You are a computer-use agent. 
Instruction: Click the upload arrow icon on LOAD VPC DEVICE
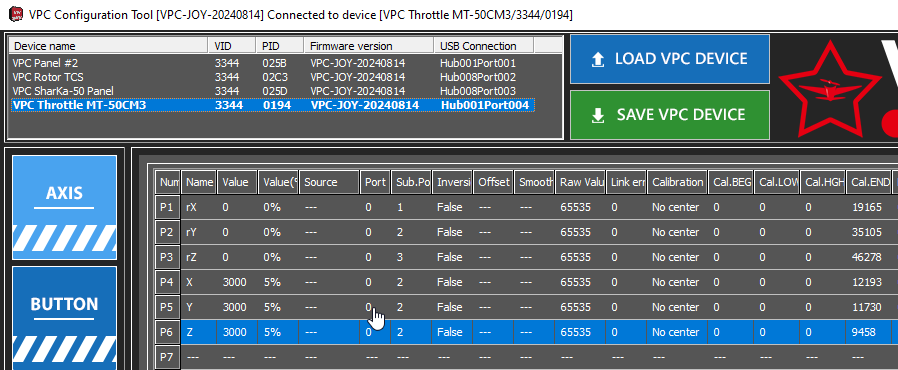pyautogui.click(x=598, y=60)
